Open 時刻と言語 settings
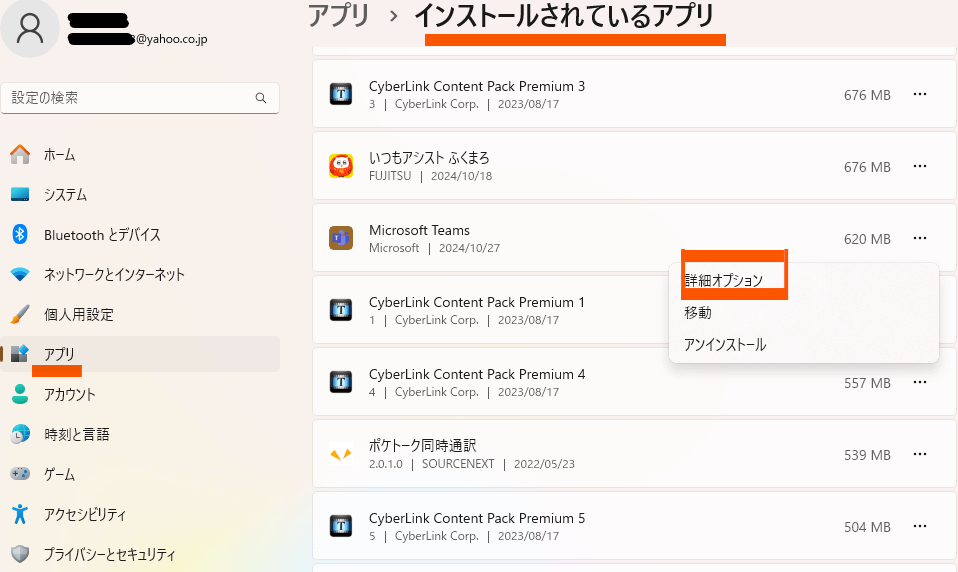The height and width of the screenshot is (572, 958). coord(140,434)
